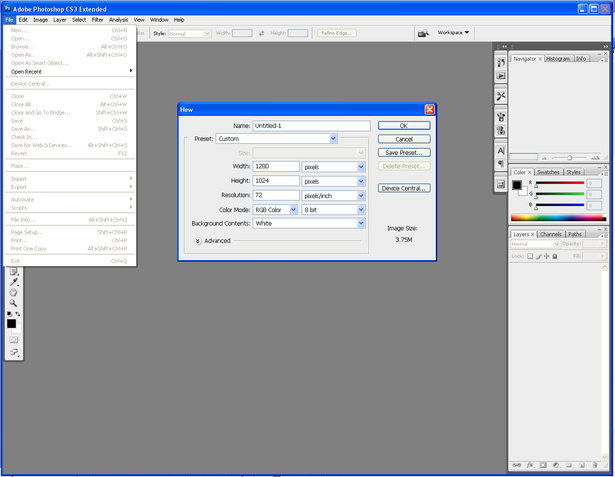Click the green G color slider
The width and height of the screenshot is (615, 477).
[560, 194]
